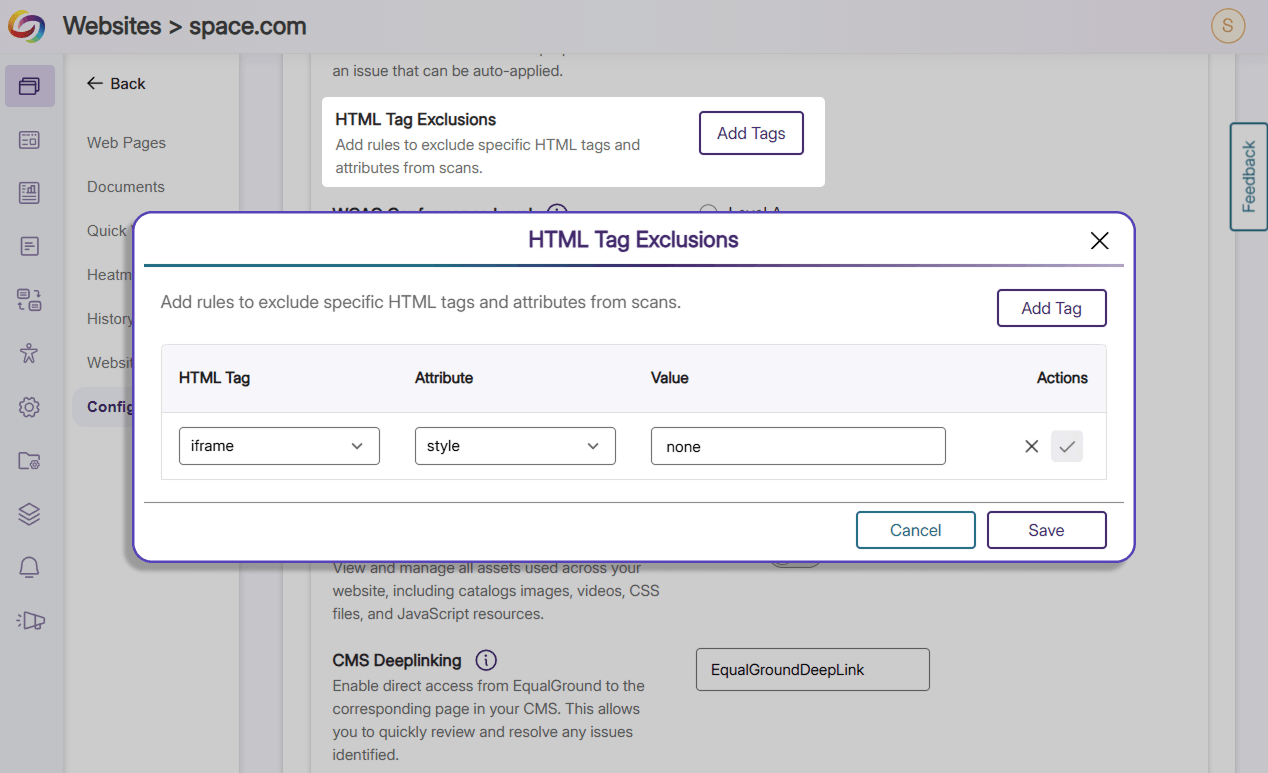Open the EqualGround logo in the top bar
The height and width of the screenshot is (773, 1268).
tap(25, 26)
